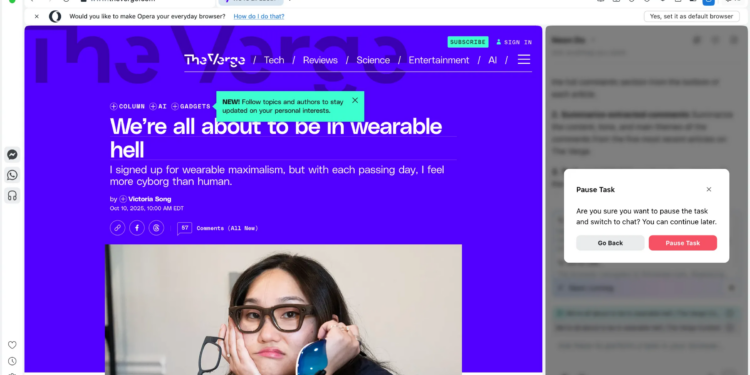Follow the AI topic tag
Viewport: 750px width, 375px height.
click(158, 106)
